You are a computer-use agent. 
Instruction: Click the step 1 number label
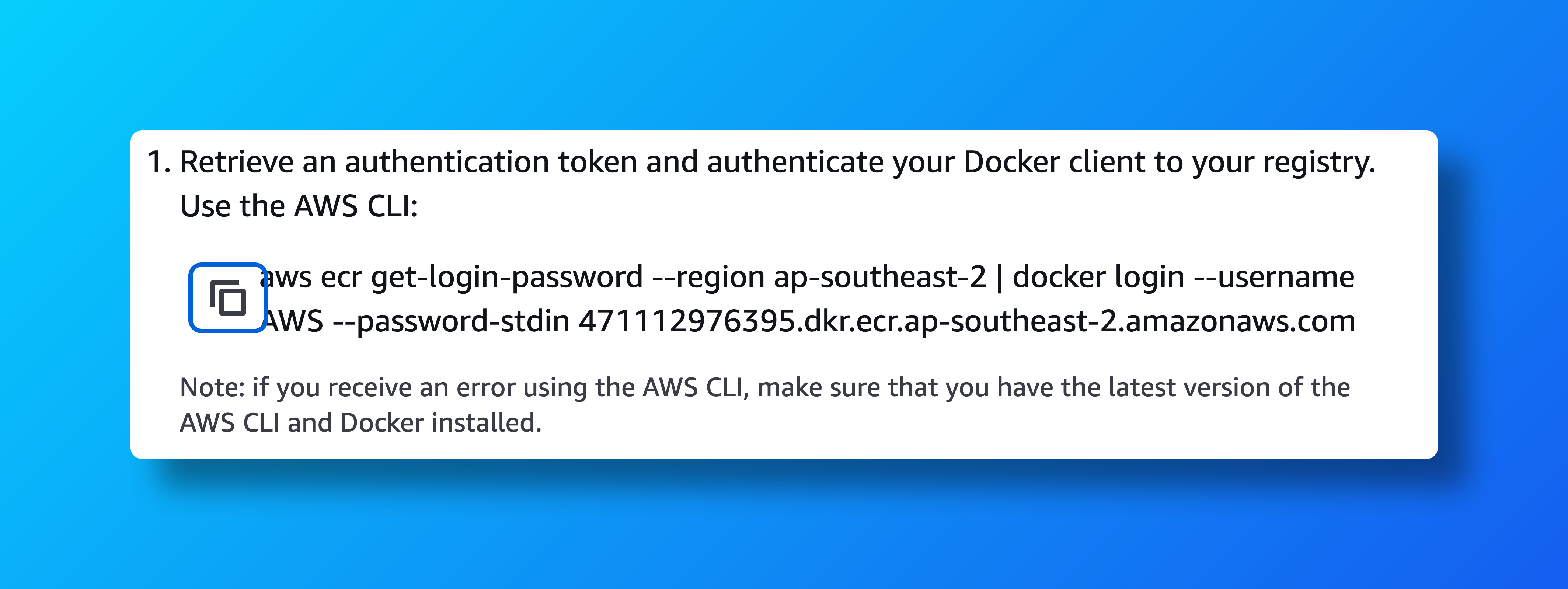[159, 163]
